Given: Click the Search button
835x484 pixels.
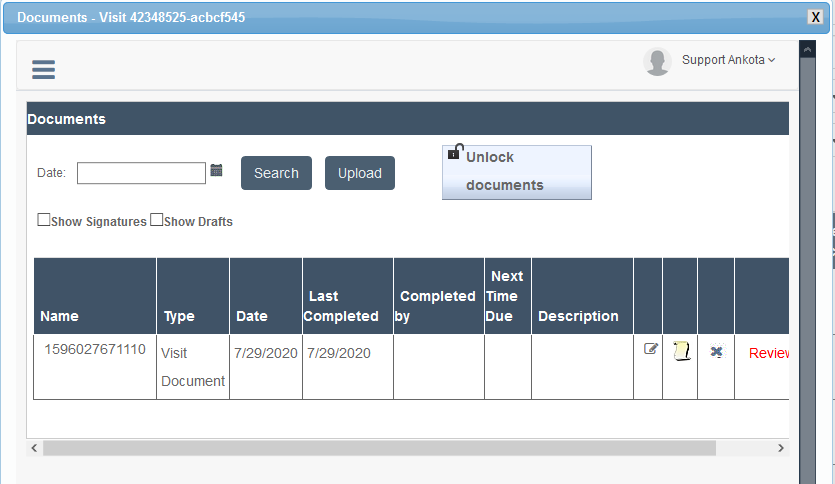Looking at the screenshot, I should [x=276, y=173].
